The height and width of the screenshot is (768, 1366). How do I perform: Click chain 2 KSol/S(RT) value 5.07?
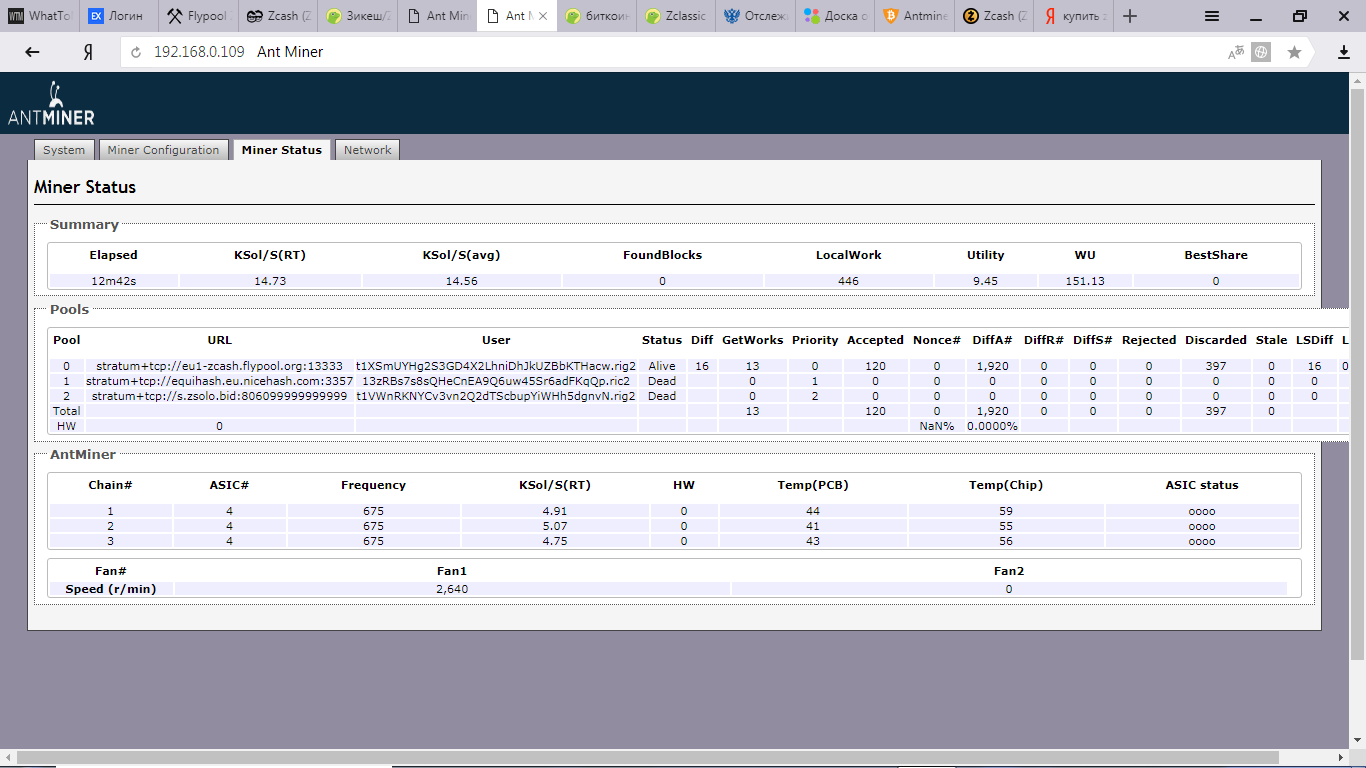click(x=554, y=526)
